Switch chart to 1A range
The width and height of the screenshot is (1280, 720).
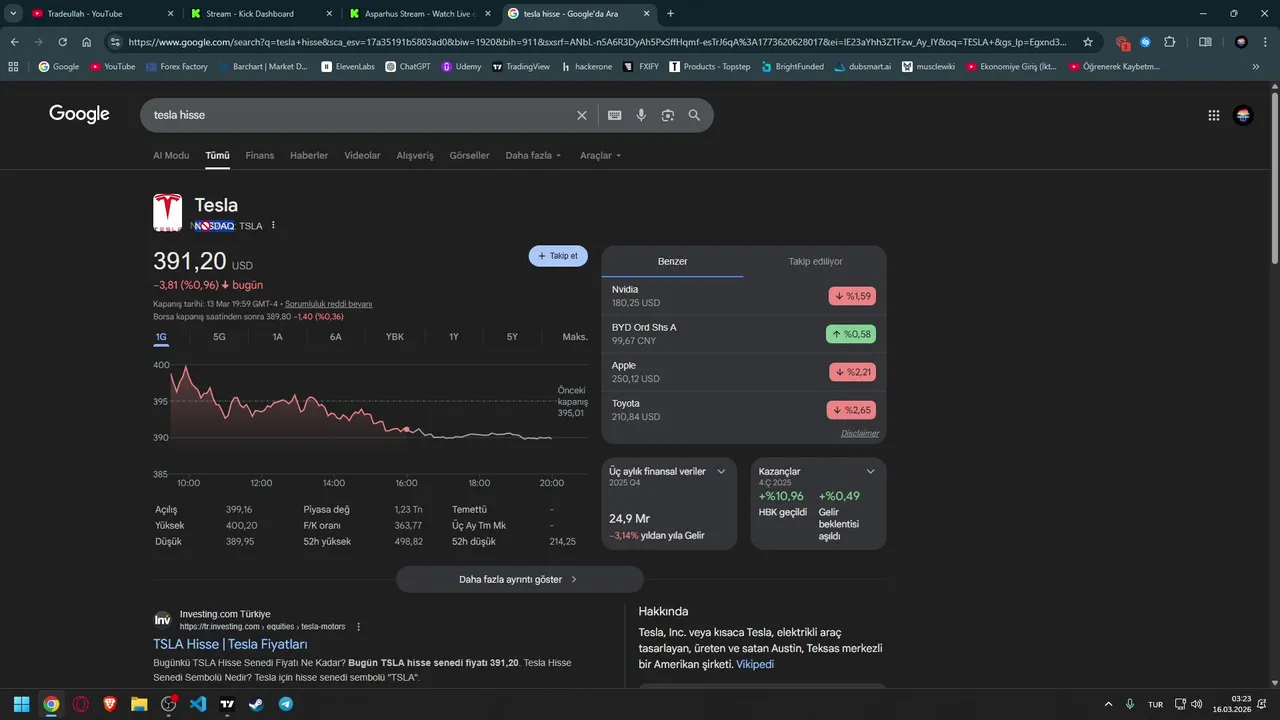[x=278, y=337]
